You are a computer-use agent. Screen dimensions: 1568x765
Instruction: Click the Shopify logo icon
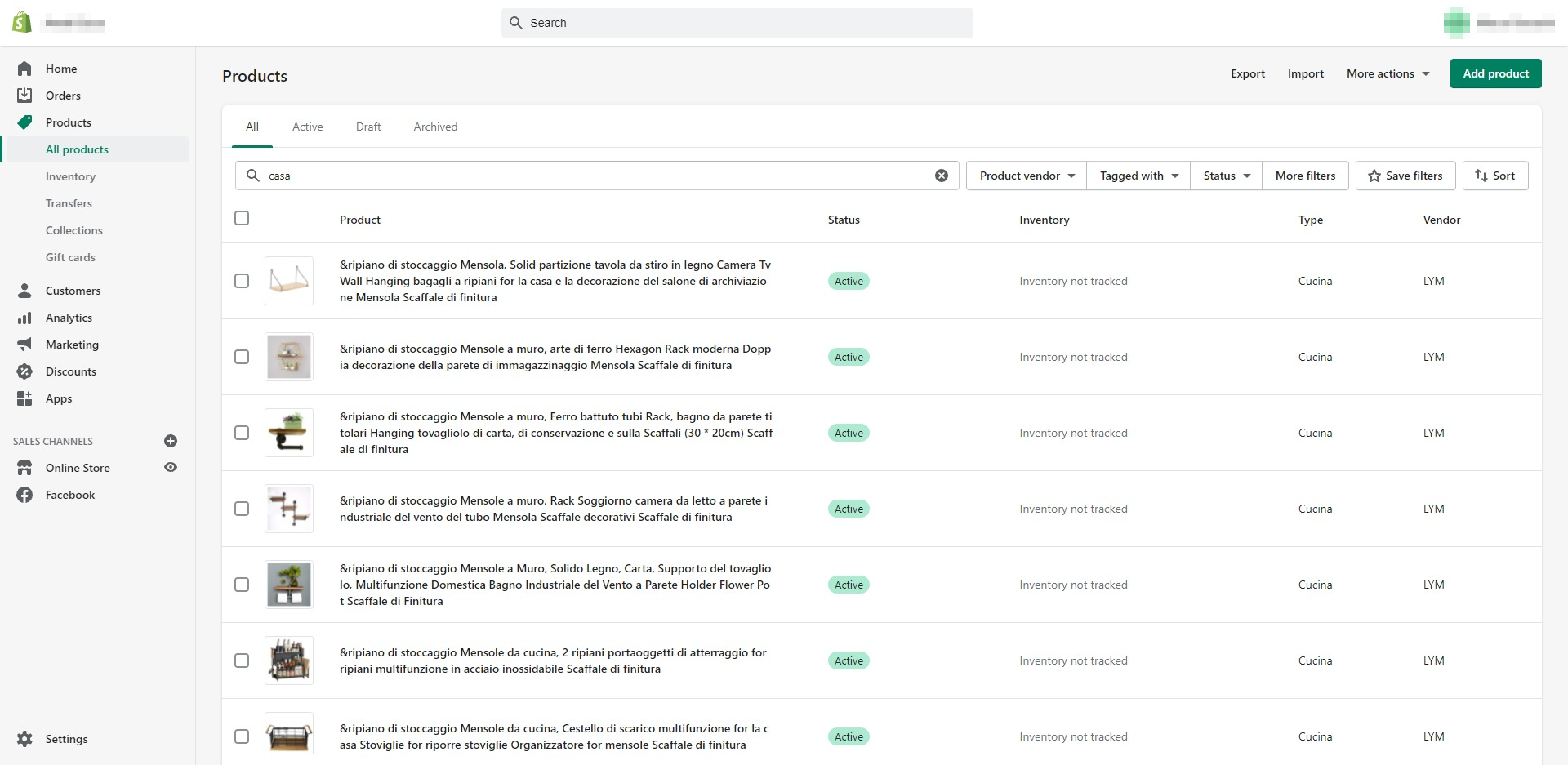(22, 22)
